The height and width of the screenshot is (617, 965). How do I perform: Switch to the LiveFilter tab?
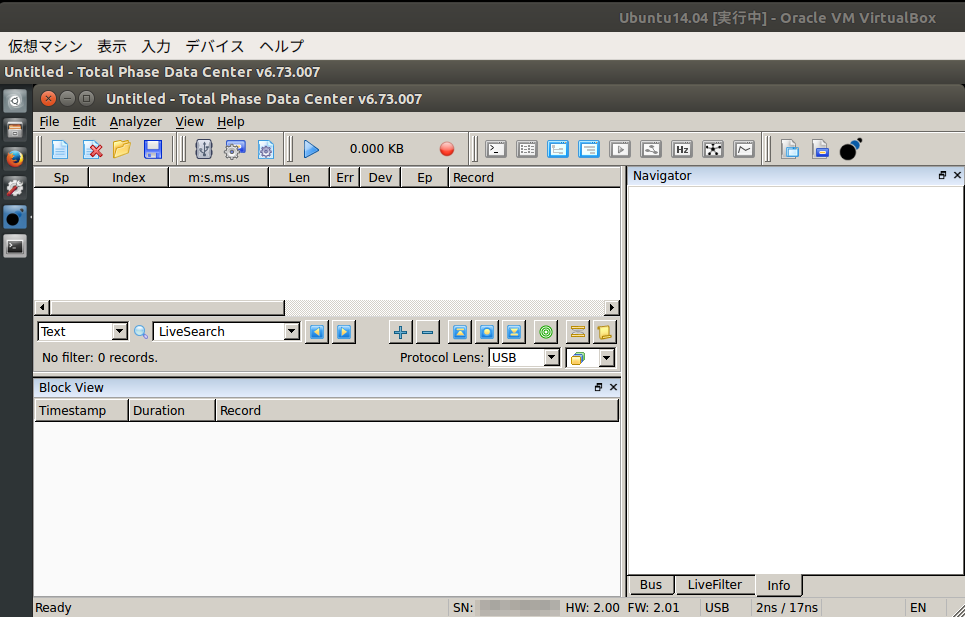715,585
